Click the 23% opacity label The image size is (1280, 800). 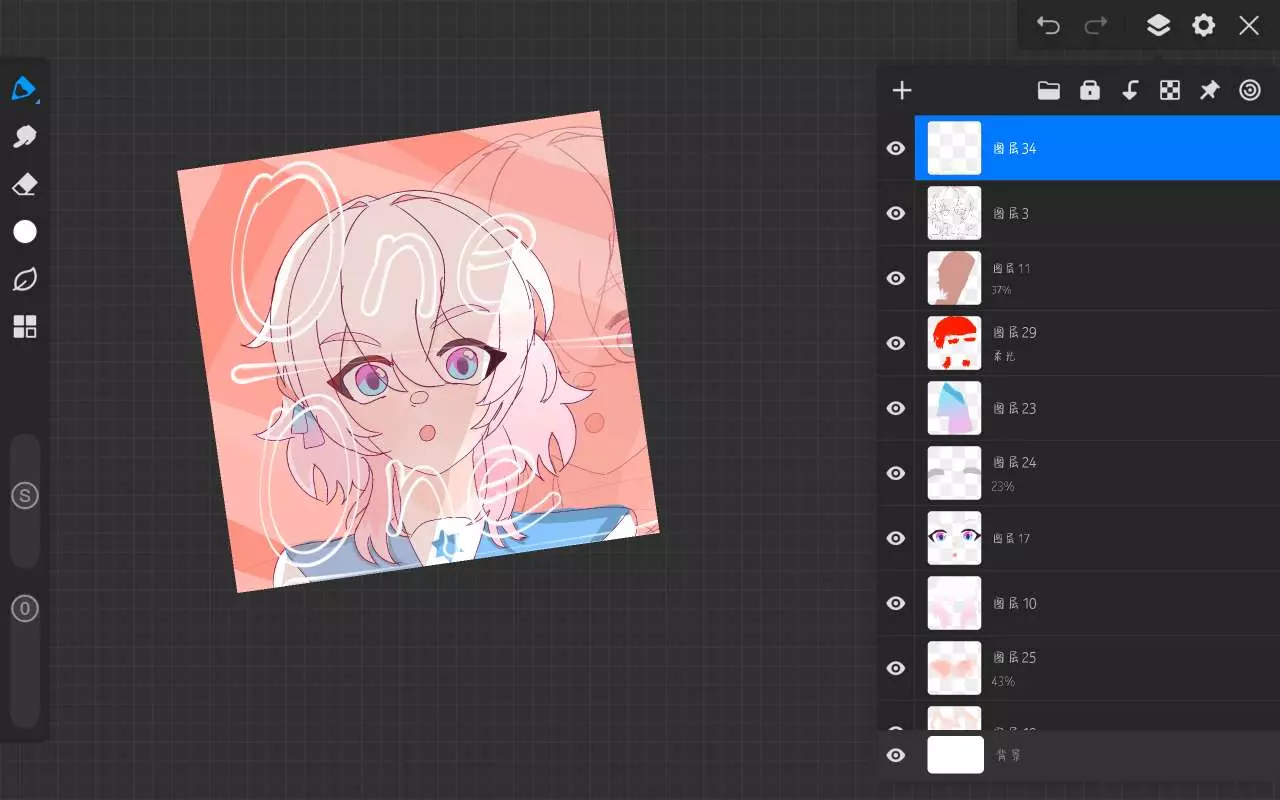click(x=1003, y=486)
